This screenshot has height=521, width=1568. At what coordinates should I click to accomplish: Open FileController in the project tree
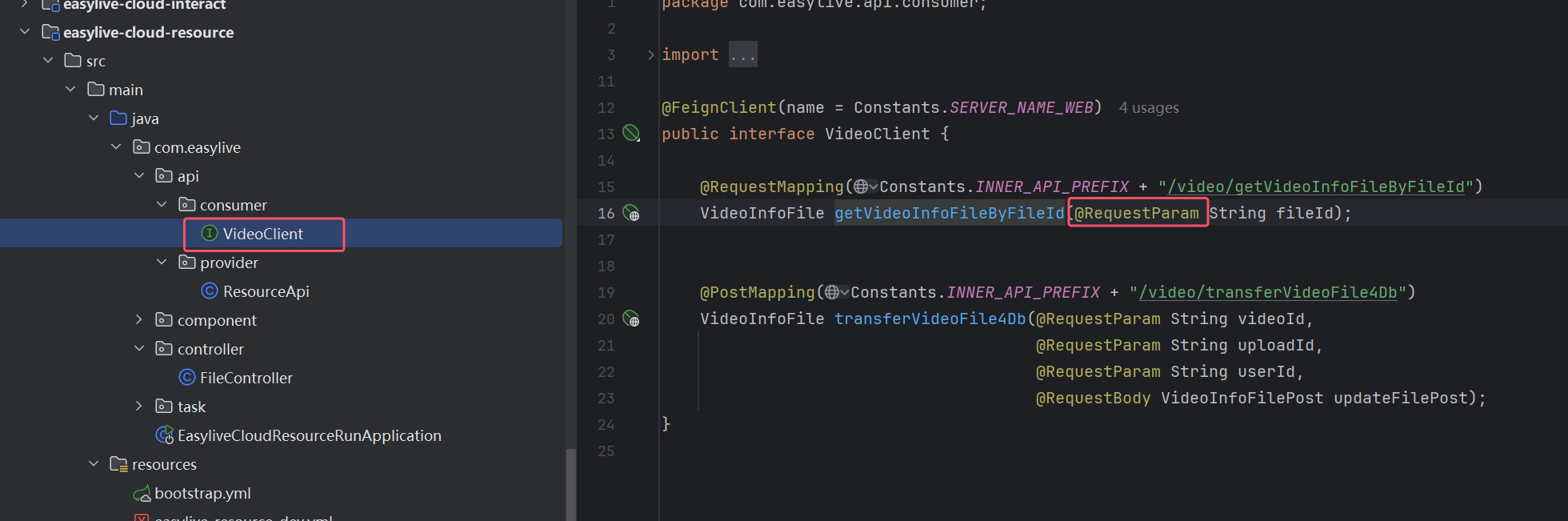246,378
